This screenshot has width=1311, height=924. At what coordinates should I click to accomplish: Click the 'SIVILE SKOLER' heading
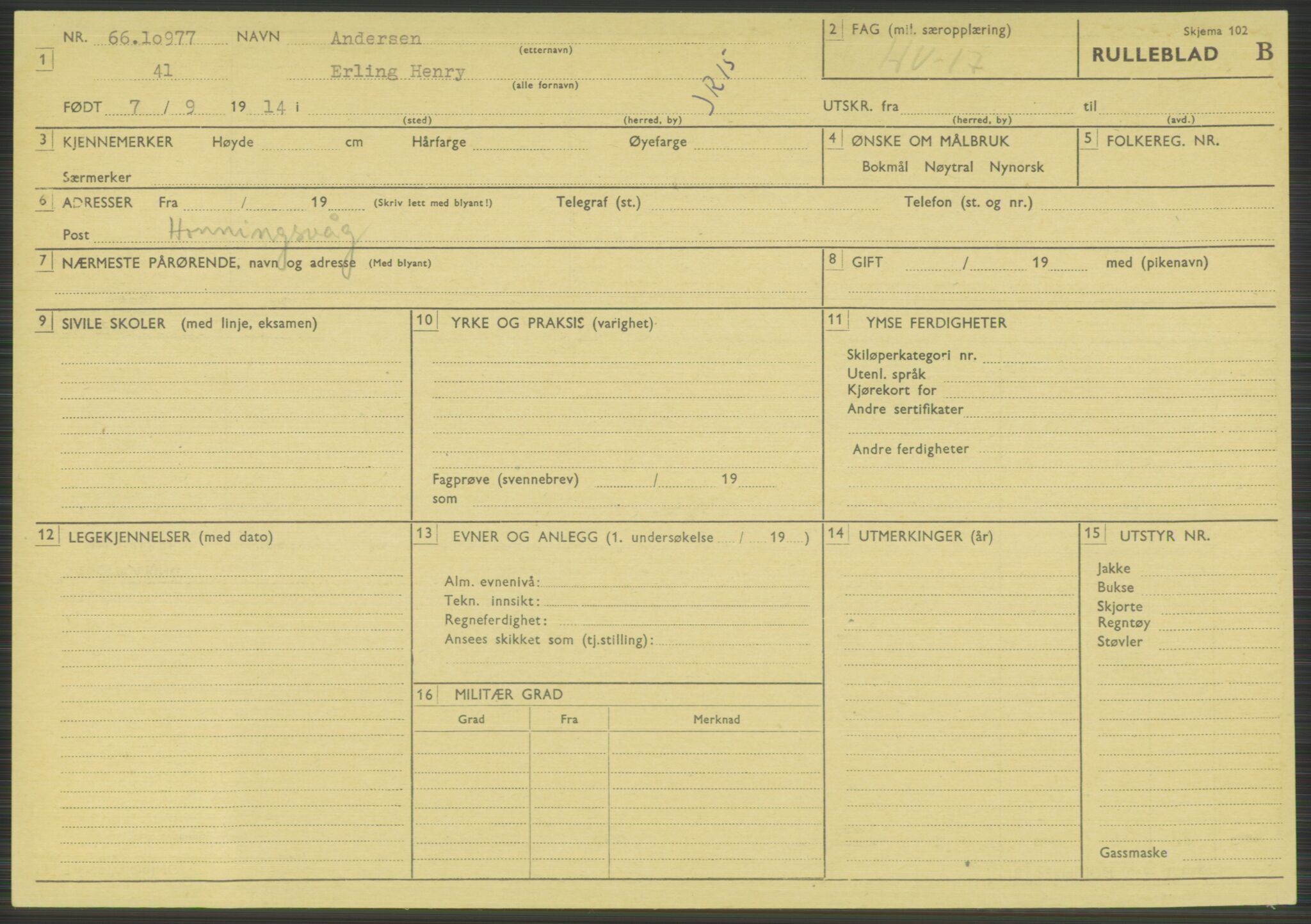click(x=113, y=323)
